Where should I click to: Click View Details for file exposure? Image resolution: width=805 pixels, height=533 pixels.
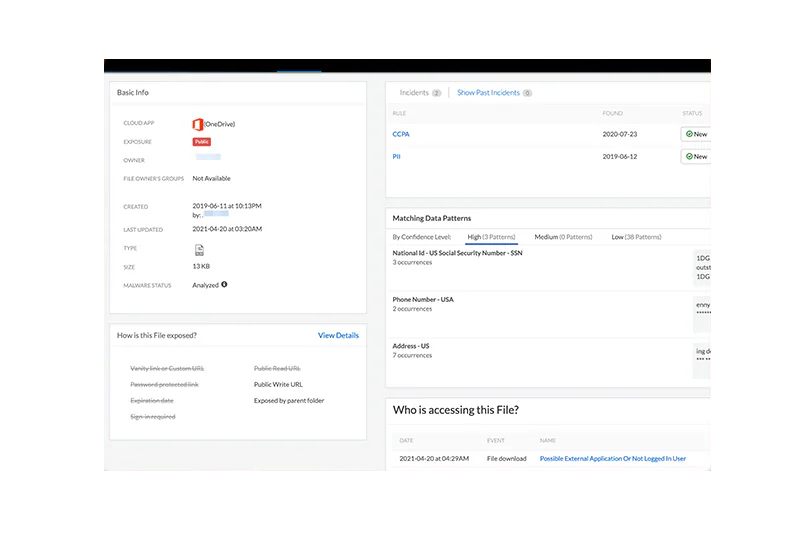pos(338,335)
